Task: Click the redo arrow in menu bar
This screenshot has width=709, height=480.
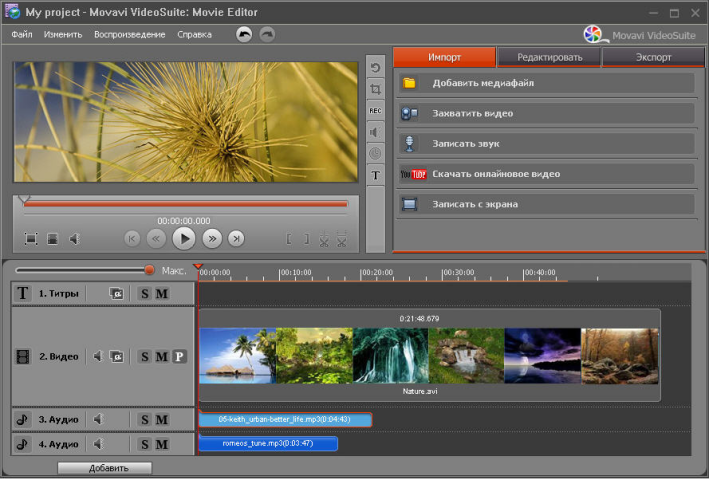Action: tap(267, 34)
